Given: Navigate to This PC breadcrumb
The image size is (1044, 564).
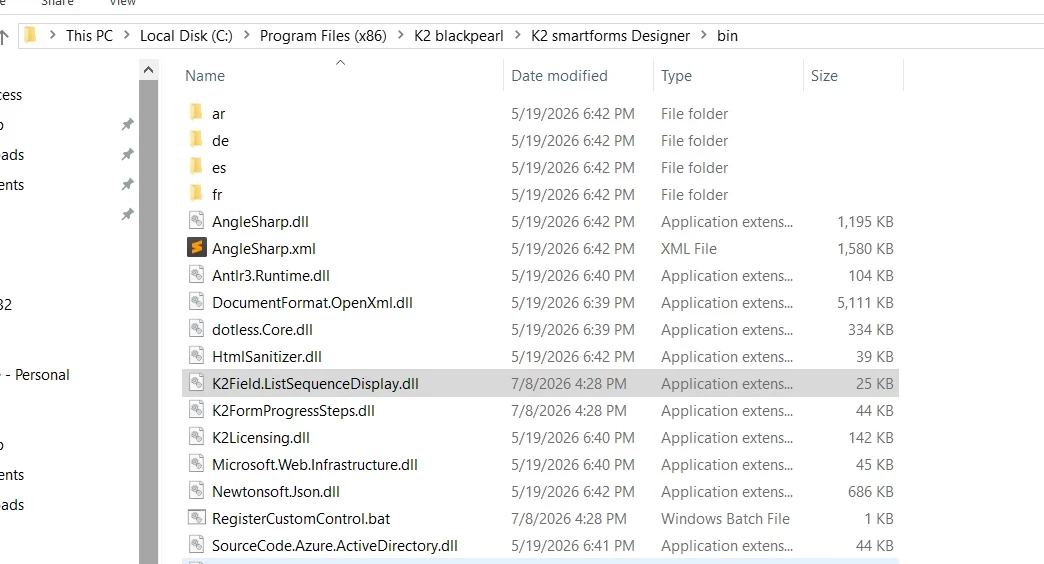Looking at the screenshot, I should pos(89,36).
